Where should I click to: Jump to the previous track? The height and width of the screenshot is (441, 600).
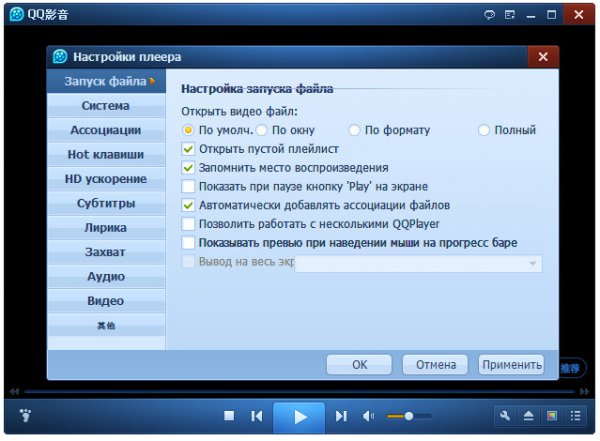click(257, 416)
